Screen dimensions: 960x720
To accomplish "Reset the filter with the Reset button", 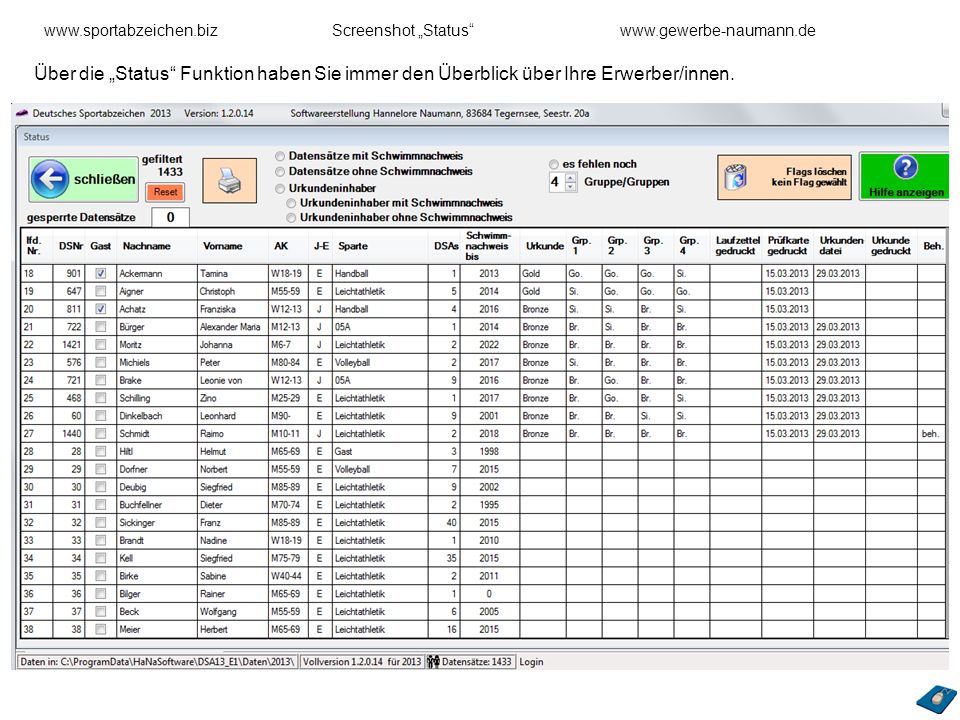I will point(165,192).
